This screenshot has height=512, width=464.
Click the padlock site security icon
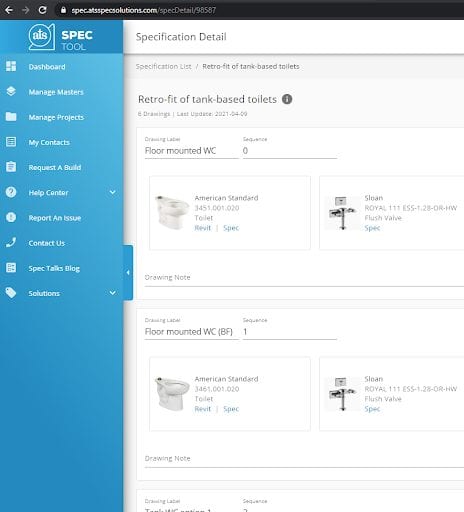[x=63, y=10]
